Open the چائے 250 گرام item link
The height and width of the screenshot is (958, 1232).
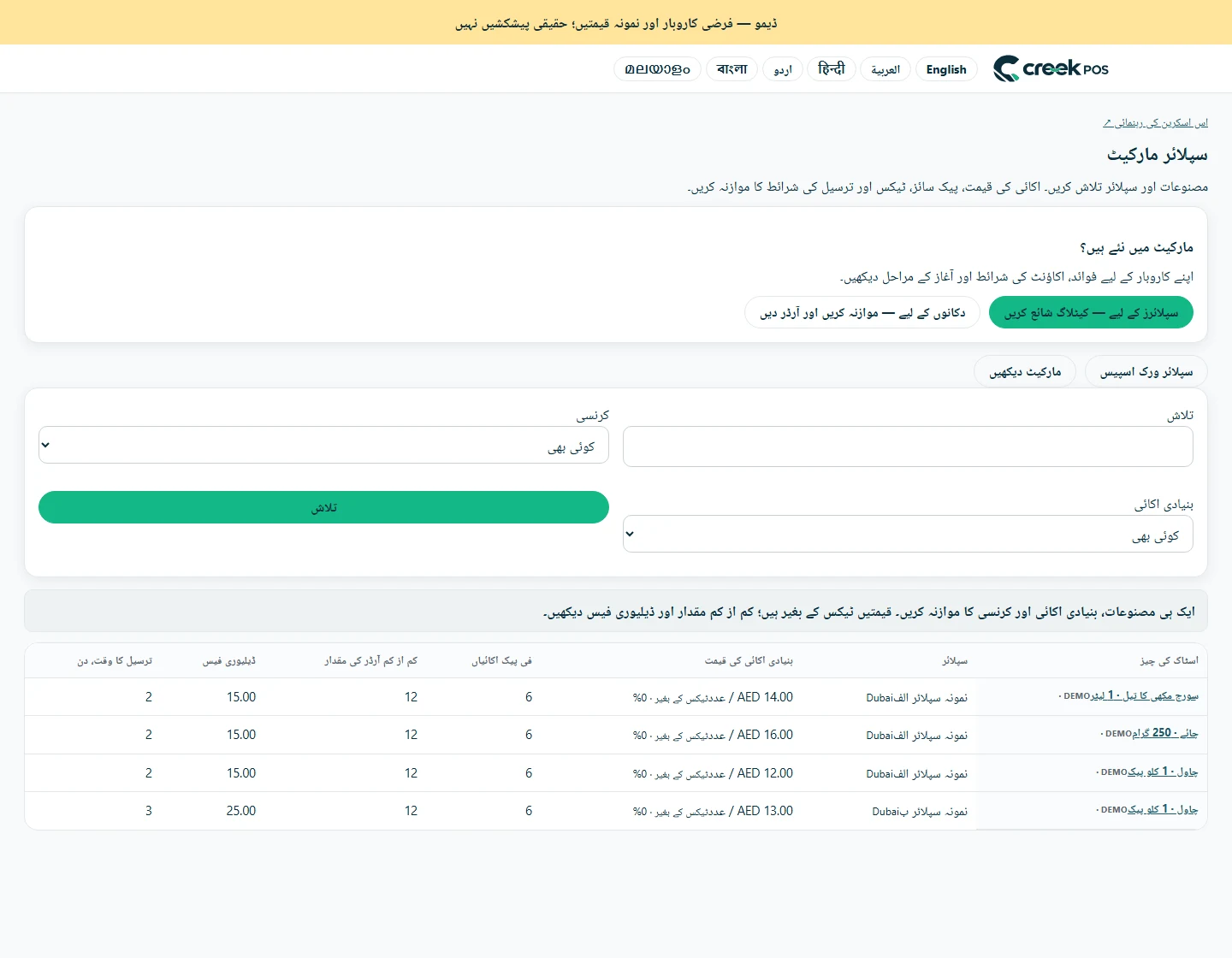click(1165, 733)
